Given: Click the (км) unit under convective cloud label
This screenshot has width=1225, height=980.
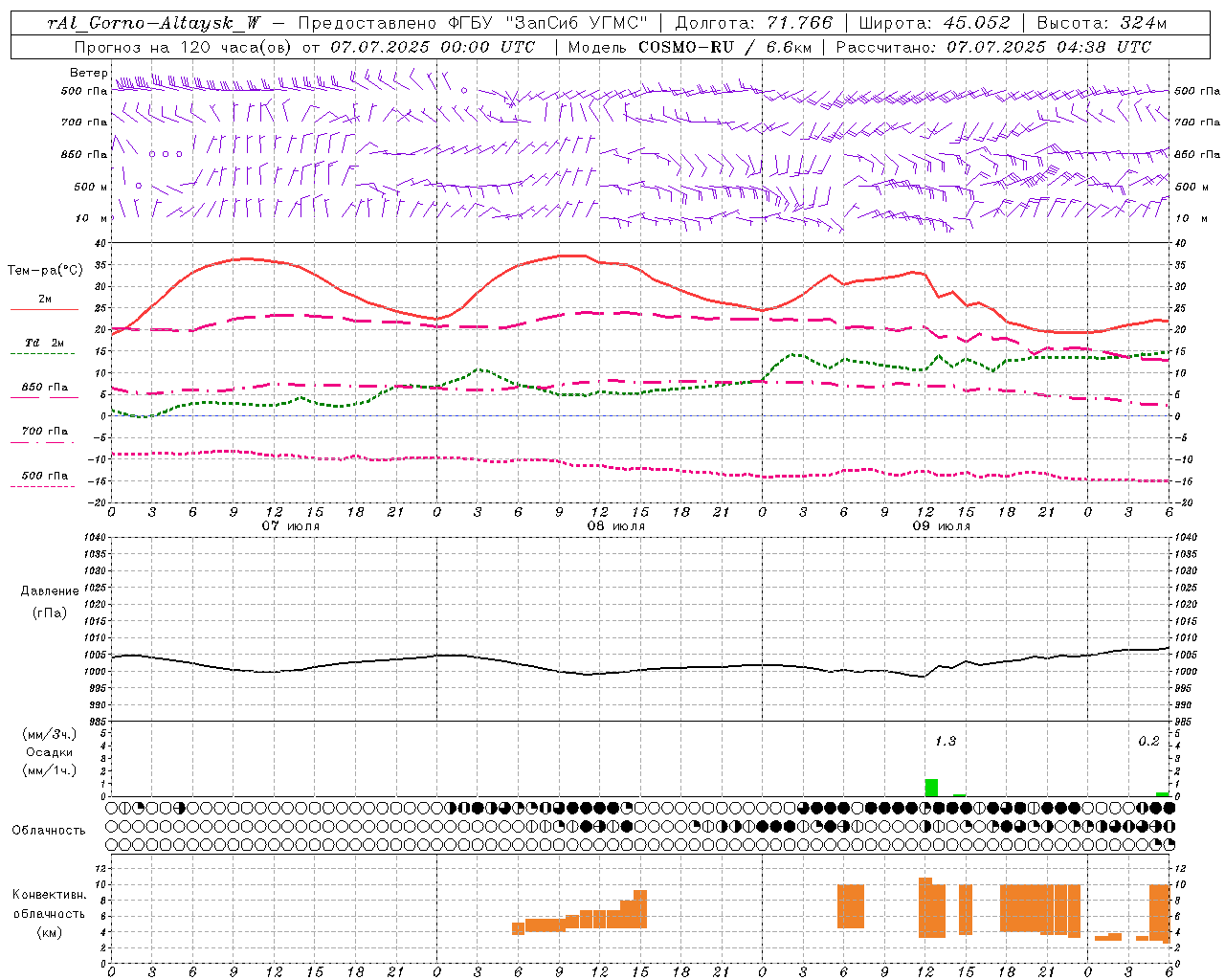Looking at the screenshot, I should pyautogui.click(x=49, y=932).
